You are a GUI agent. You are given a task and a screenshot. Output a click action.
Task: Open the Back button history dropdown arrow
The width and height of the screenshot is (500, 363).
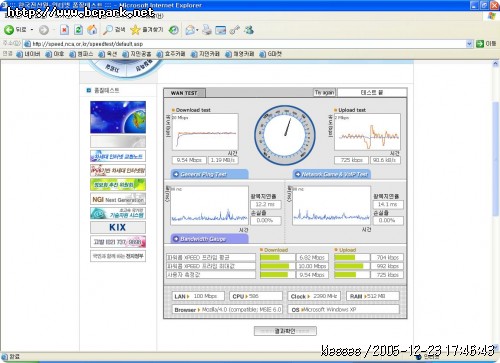coord(32,30)
